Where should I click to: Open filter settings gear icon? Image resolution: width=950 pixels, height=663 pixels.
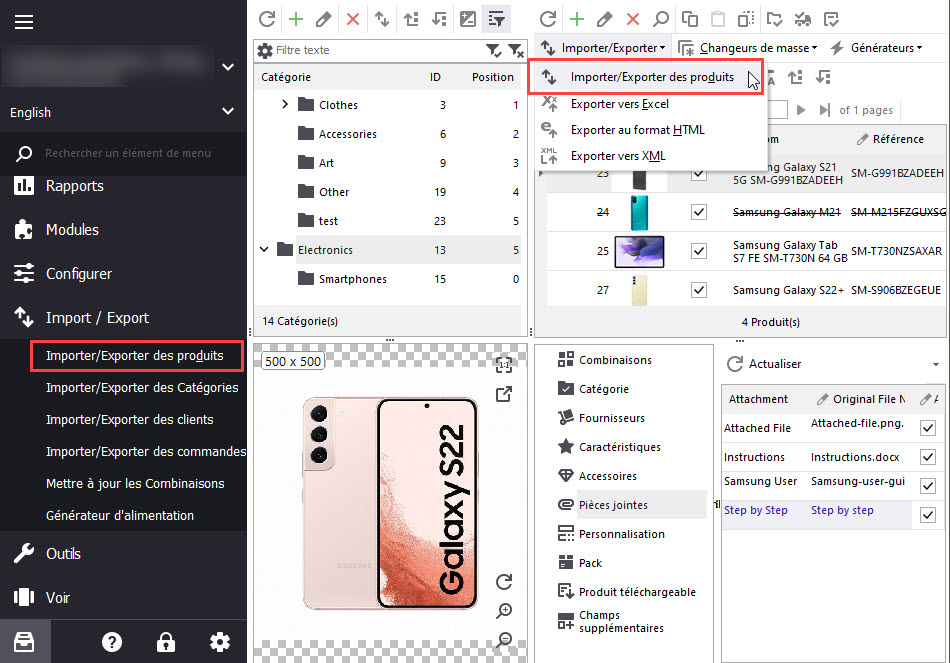click(265, 50)
